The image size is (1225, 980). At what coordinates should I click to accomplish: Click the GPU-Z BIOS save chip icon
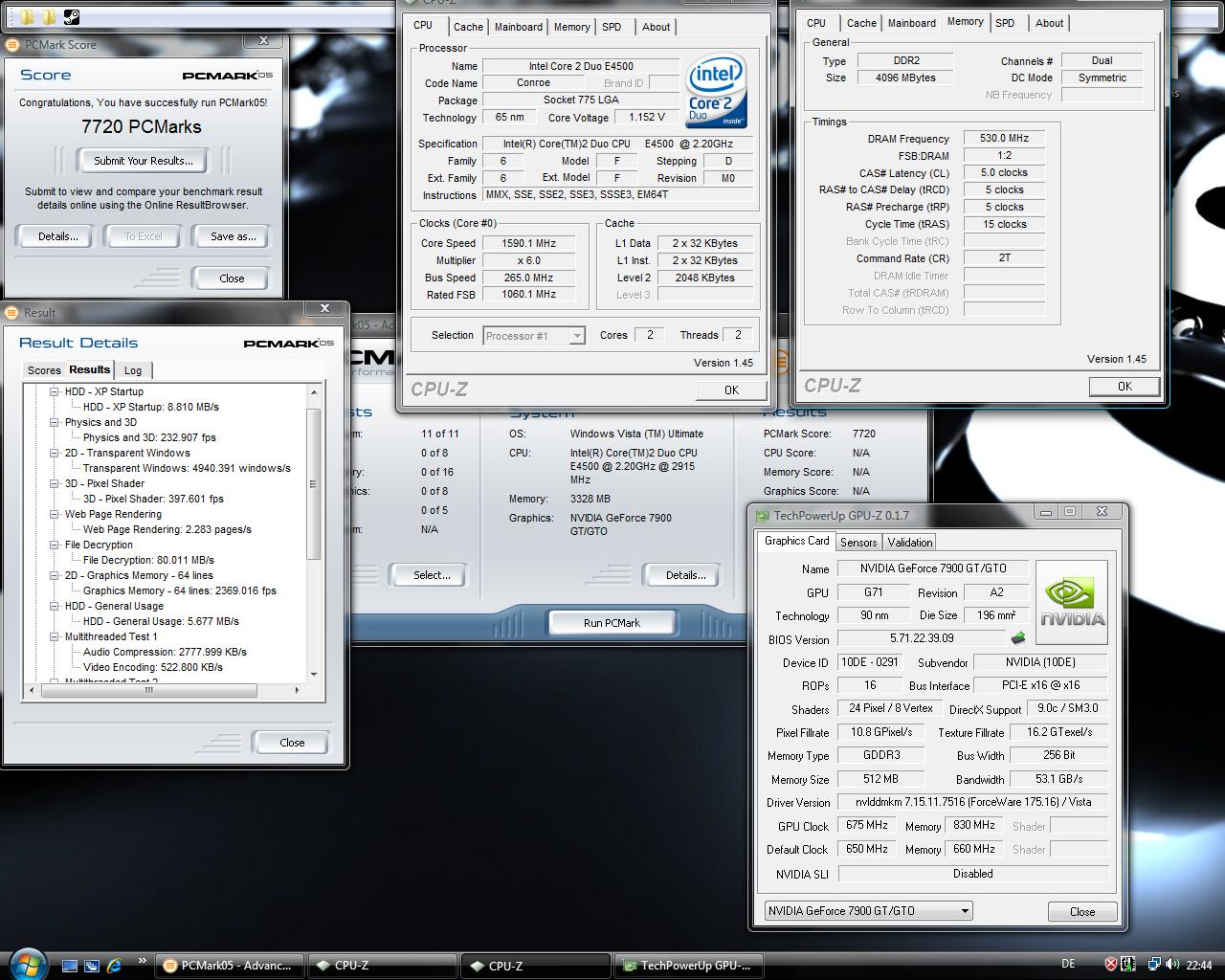[1017, 638]
